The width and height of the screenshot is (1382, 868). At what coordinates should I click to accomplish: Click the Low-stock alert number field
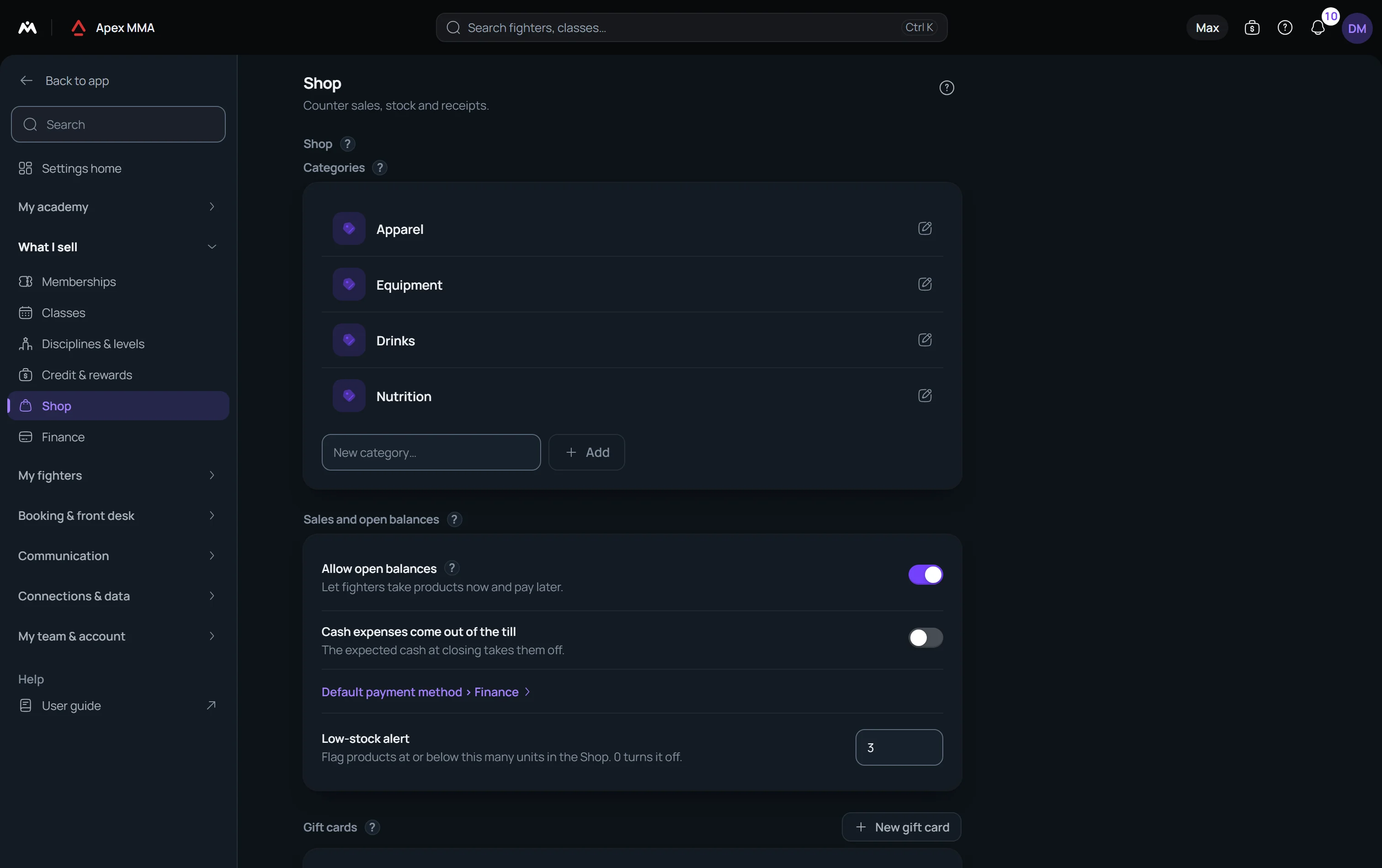coord(899,747)
